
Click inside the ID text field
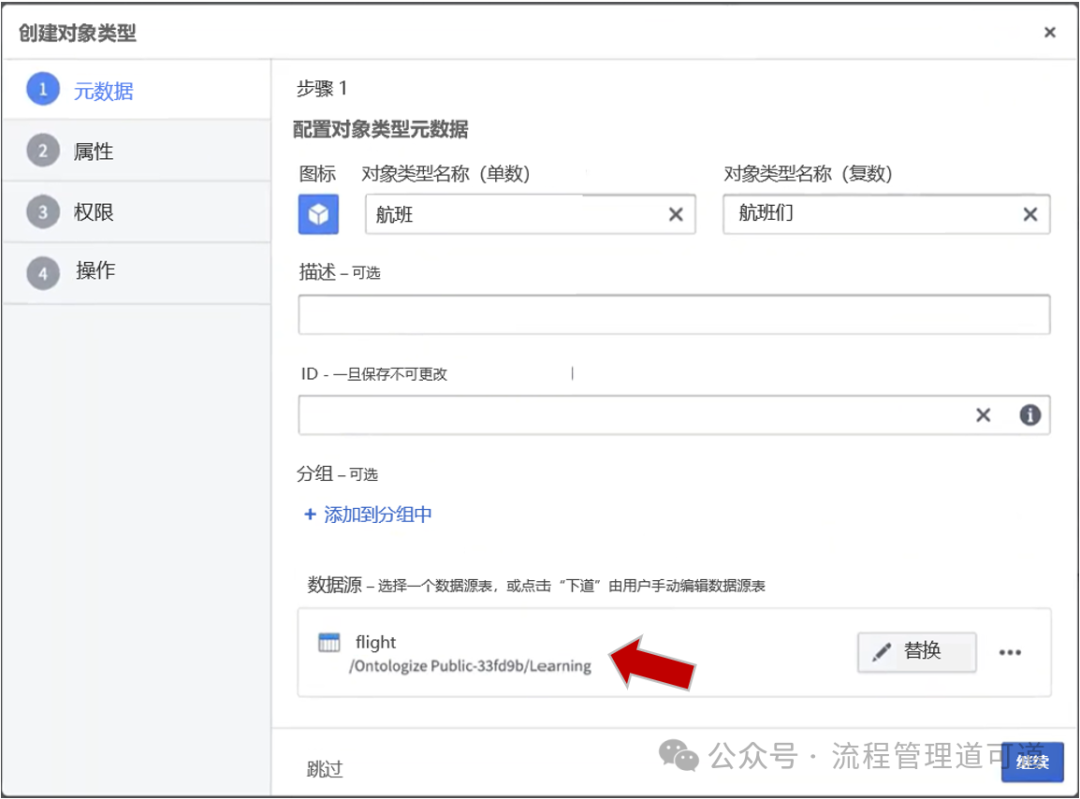click(630, 415)
